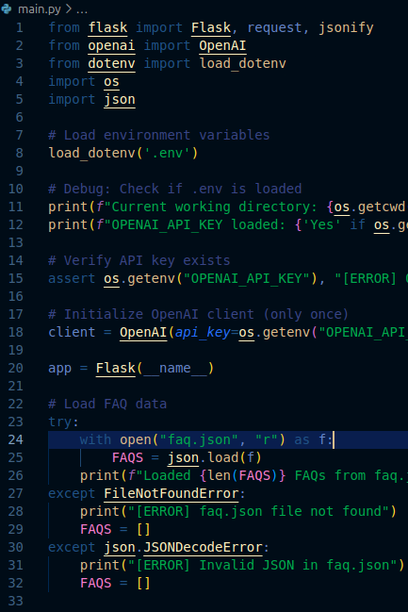Click the client variable on line 18

(71, 333)
